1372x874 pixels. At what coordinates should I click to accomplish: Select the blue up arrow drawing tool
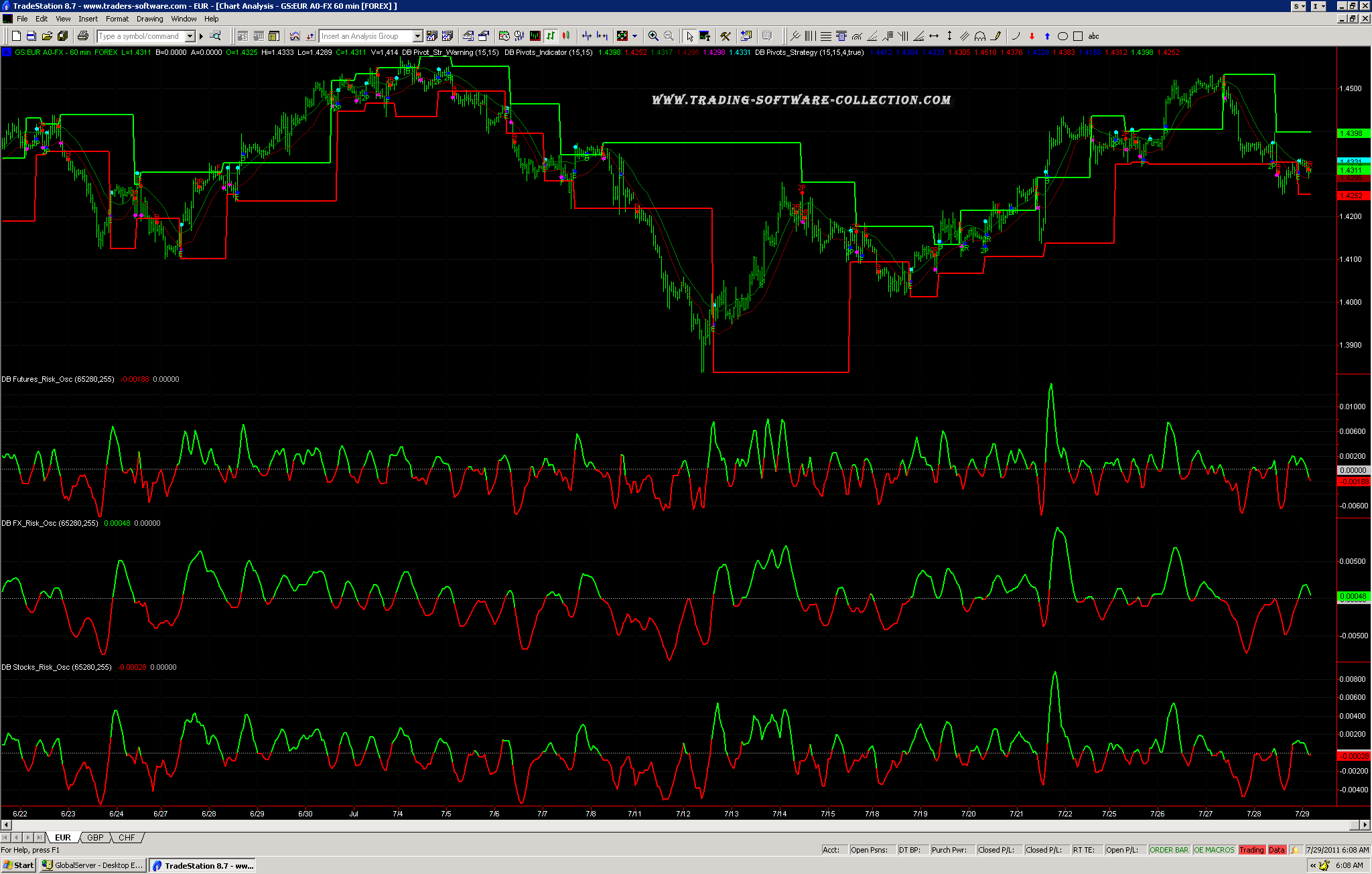point(1047,36)
